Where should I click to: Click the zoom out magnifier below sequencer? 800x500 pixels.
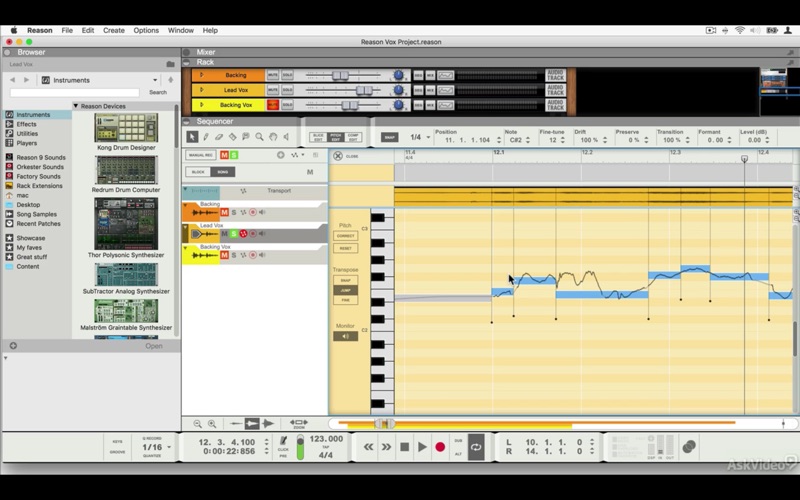tap(197, 423)
